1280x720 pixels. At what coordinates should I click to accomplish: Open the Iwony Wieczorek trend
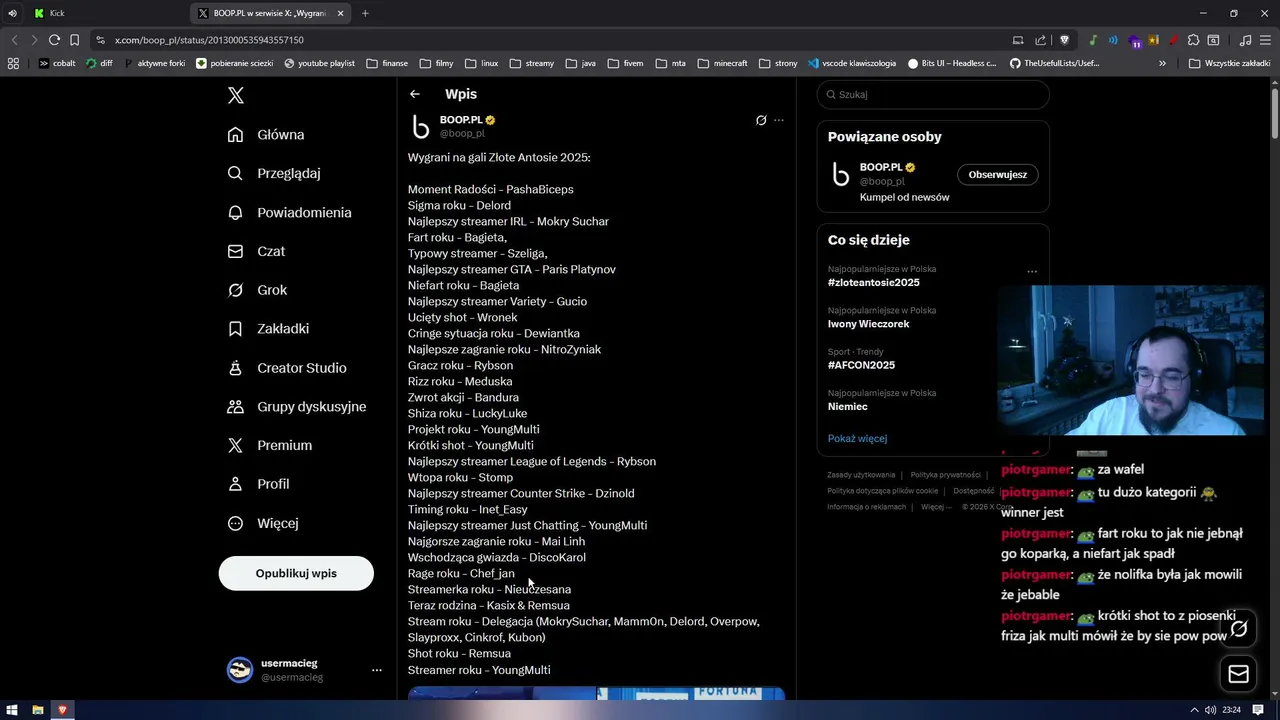pyautogui.click(x=868, y=324)
